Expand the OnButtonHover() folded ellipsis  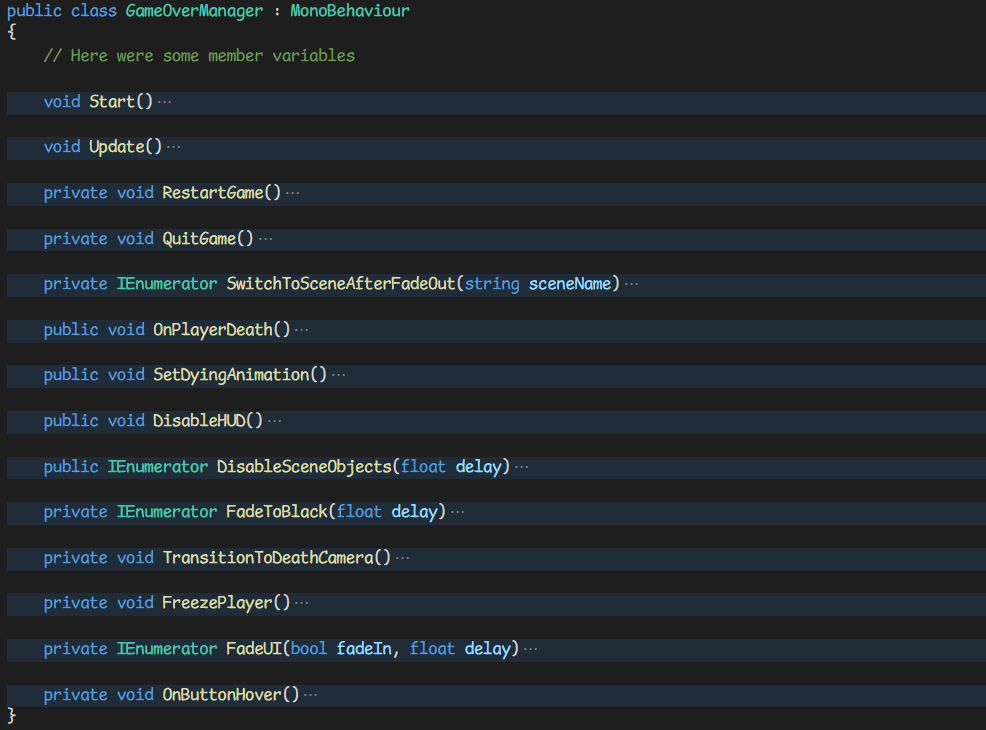pos(311,695)
